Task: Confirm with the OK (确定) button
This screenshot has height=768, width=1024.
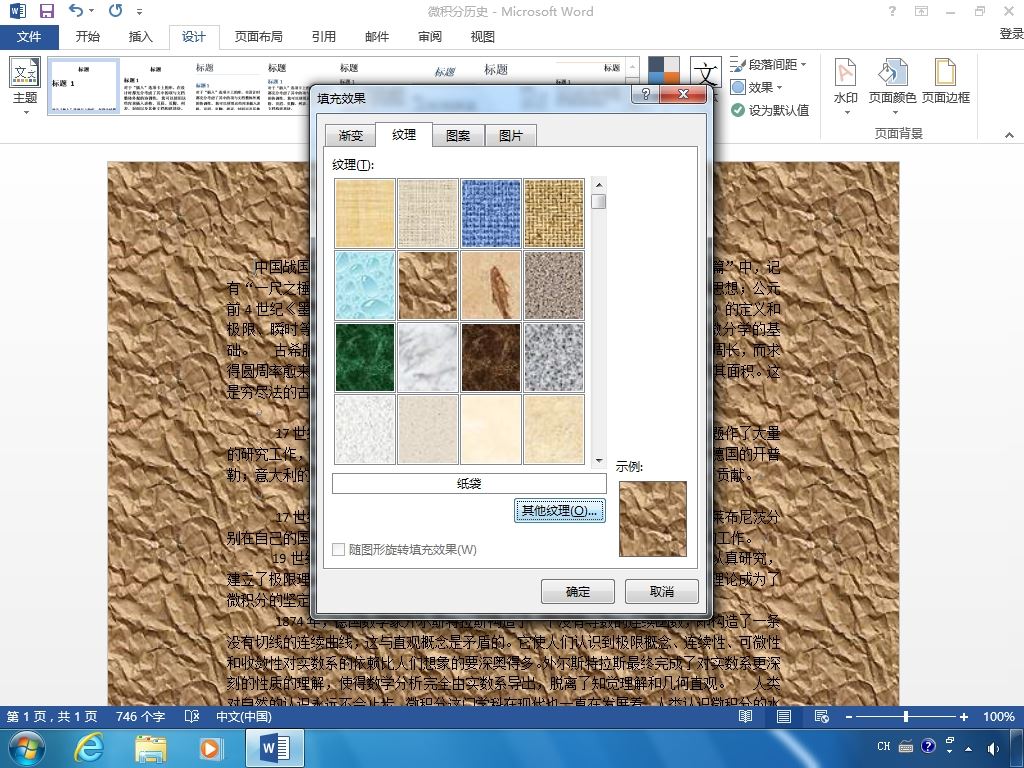Action: click(577, 592)
